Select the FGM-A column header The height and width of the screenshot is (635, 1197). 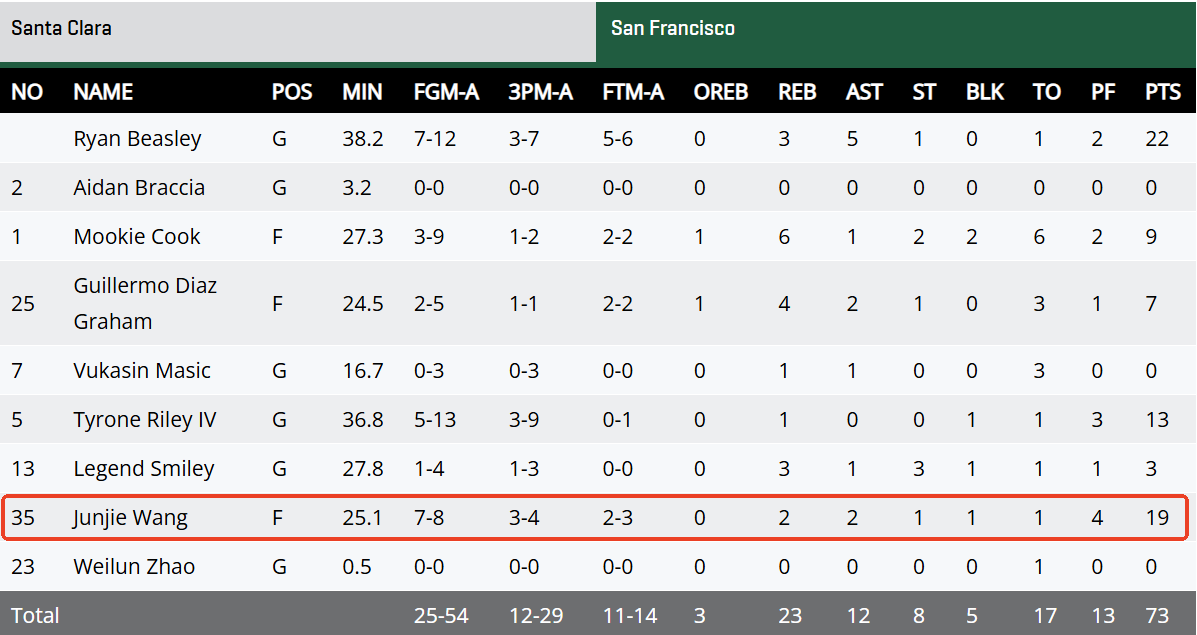coord(446,92)
